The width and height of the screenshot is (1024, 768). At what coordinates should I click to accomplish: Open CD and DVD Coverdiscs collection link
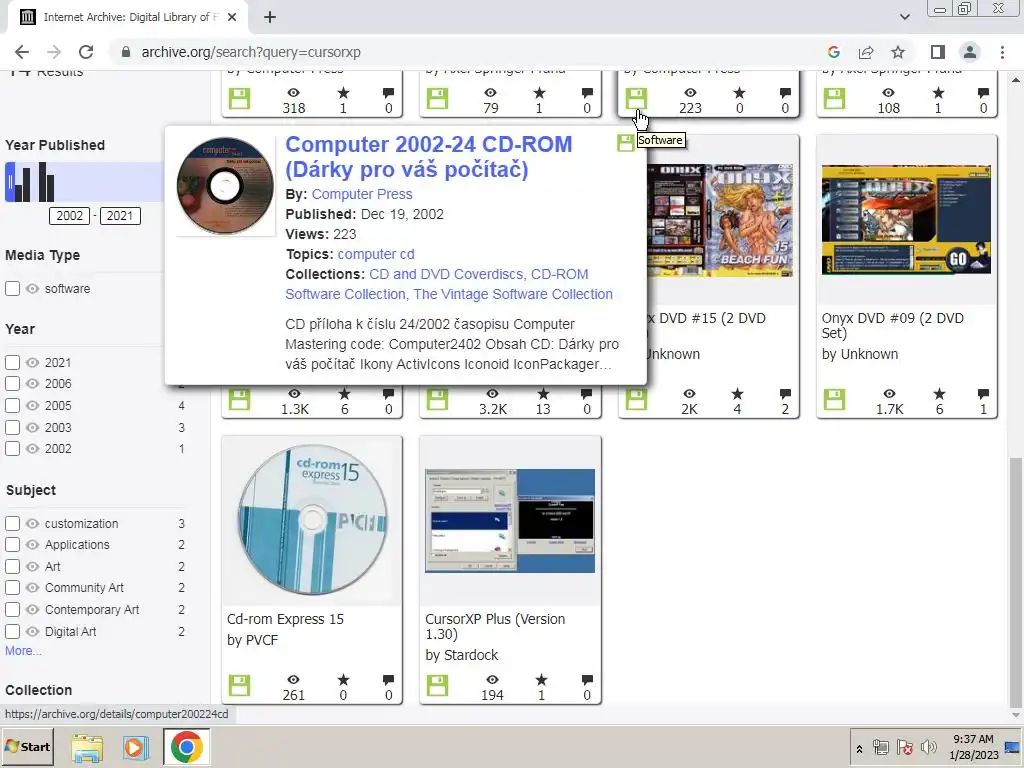point(446,274)
